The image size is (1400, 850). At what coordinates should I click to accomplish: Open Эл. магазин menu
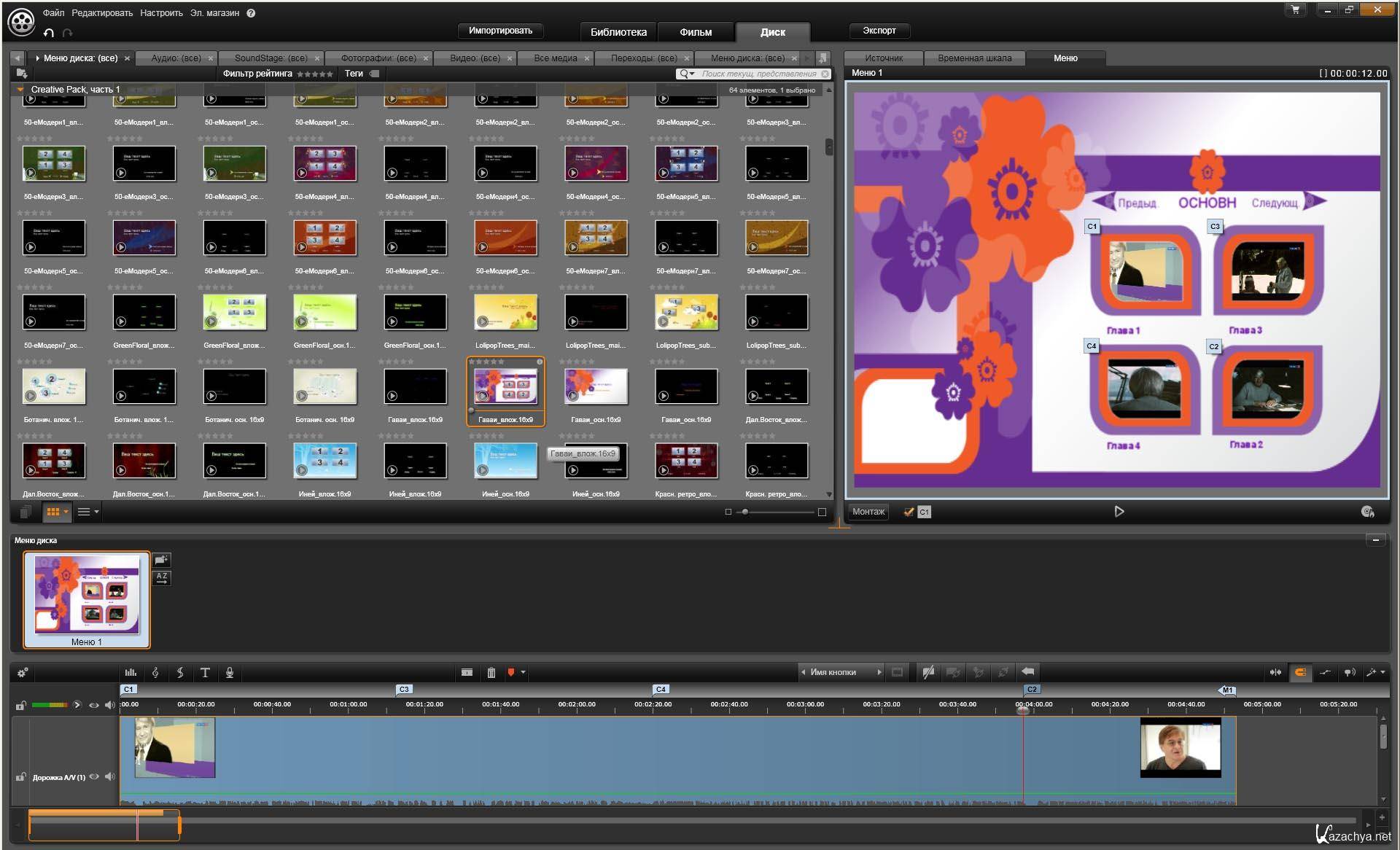point(214,13)
